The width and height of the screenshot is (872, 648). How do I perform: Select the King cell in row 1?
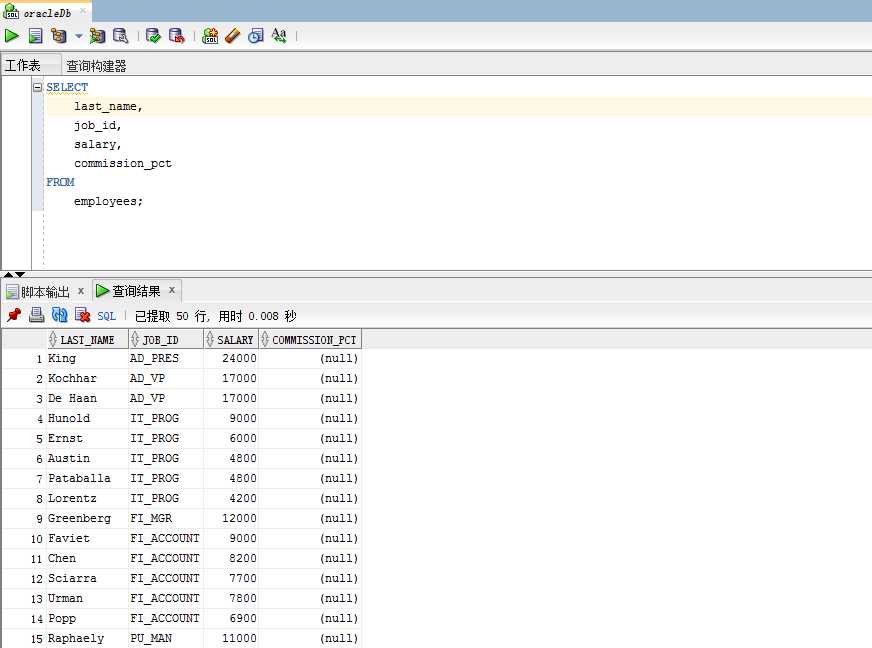87,358
